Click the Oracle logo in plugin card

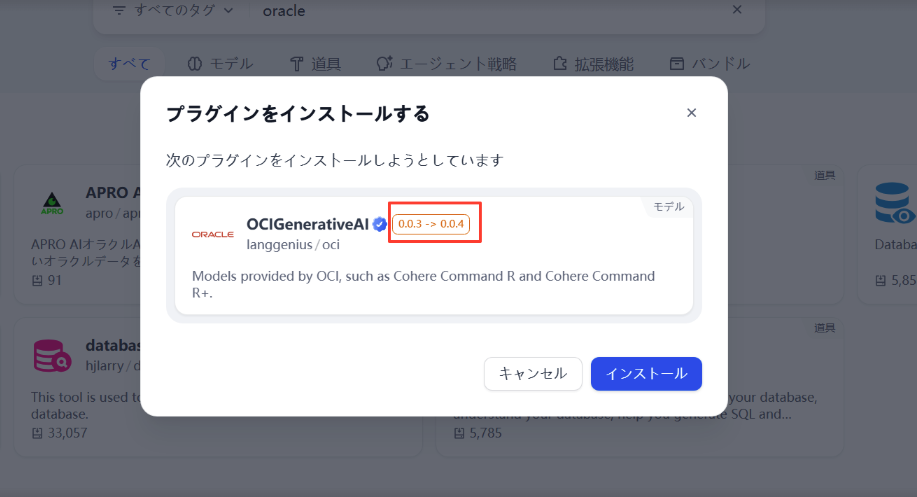point(213,234)
